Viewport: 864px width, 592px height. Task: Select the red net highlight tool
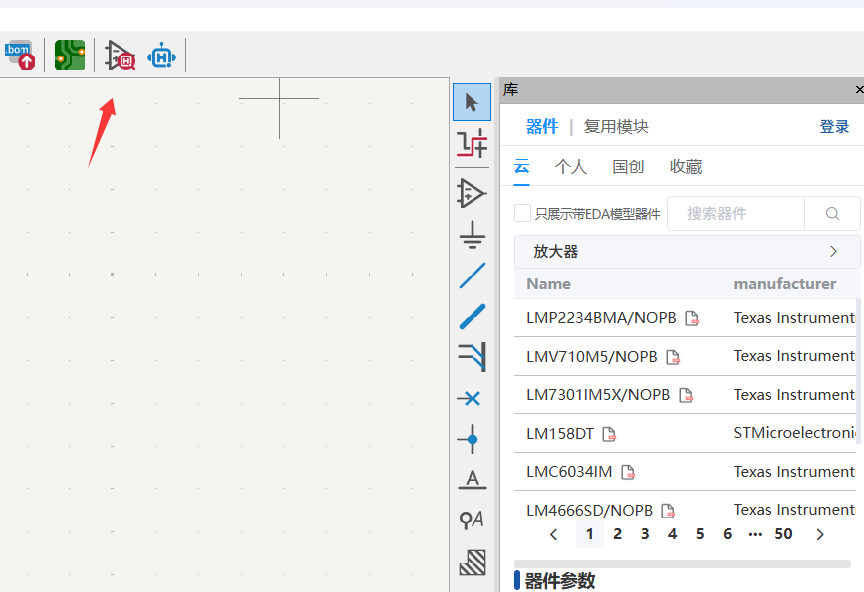[x=472, y=143]
